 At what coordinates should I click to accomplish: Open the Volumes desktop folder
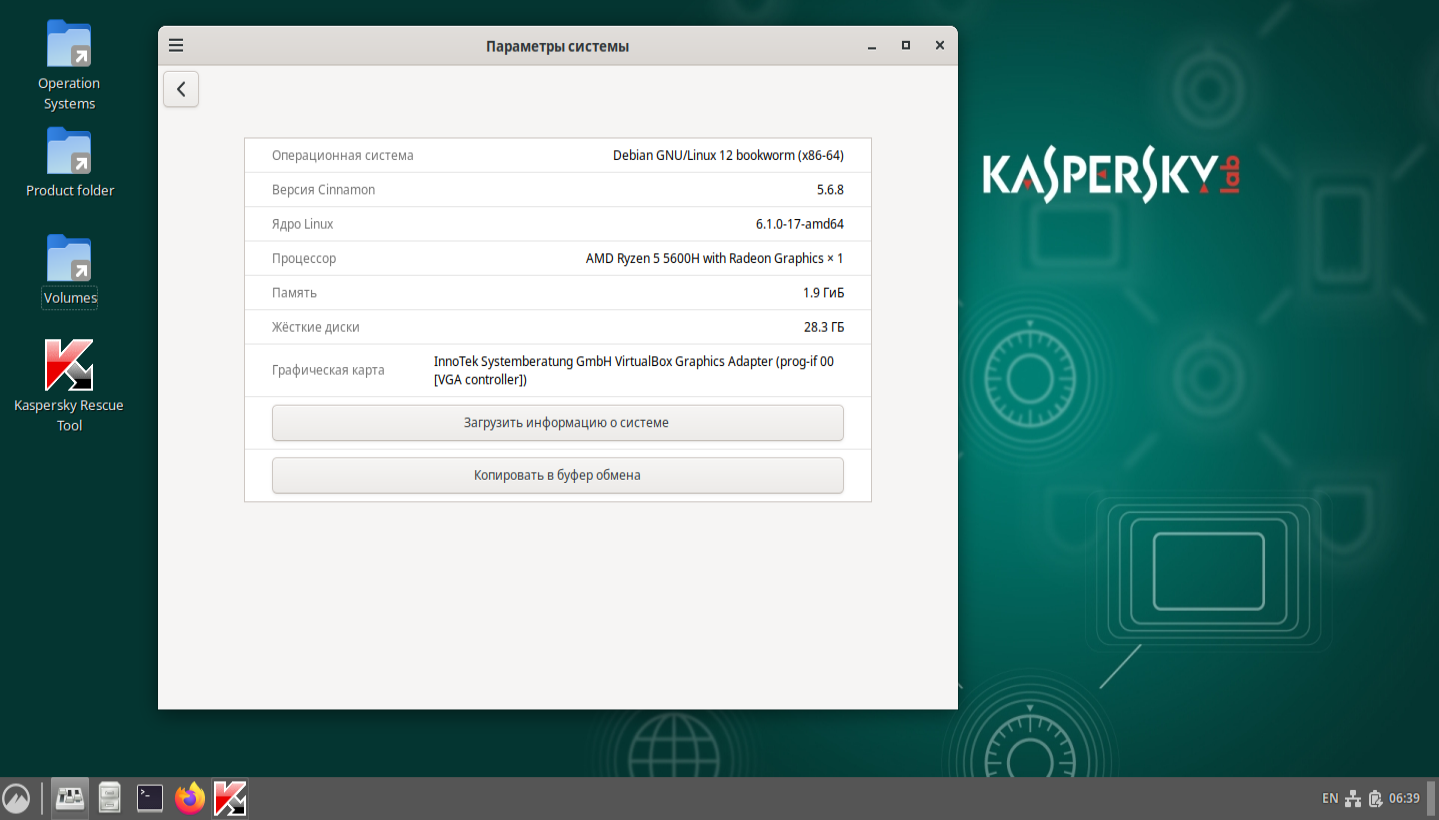pyautogui.click(x=70, y=271)
